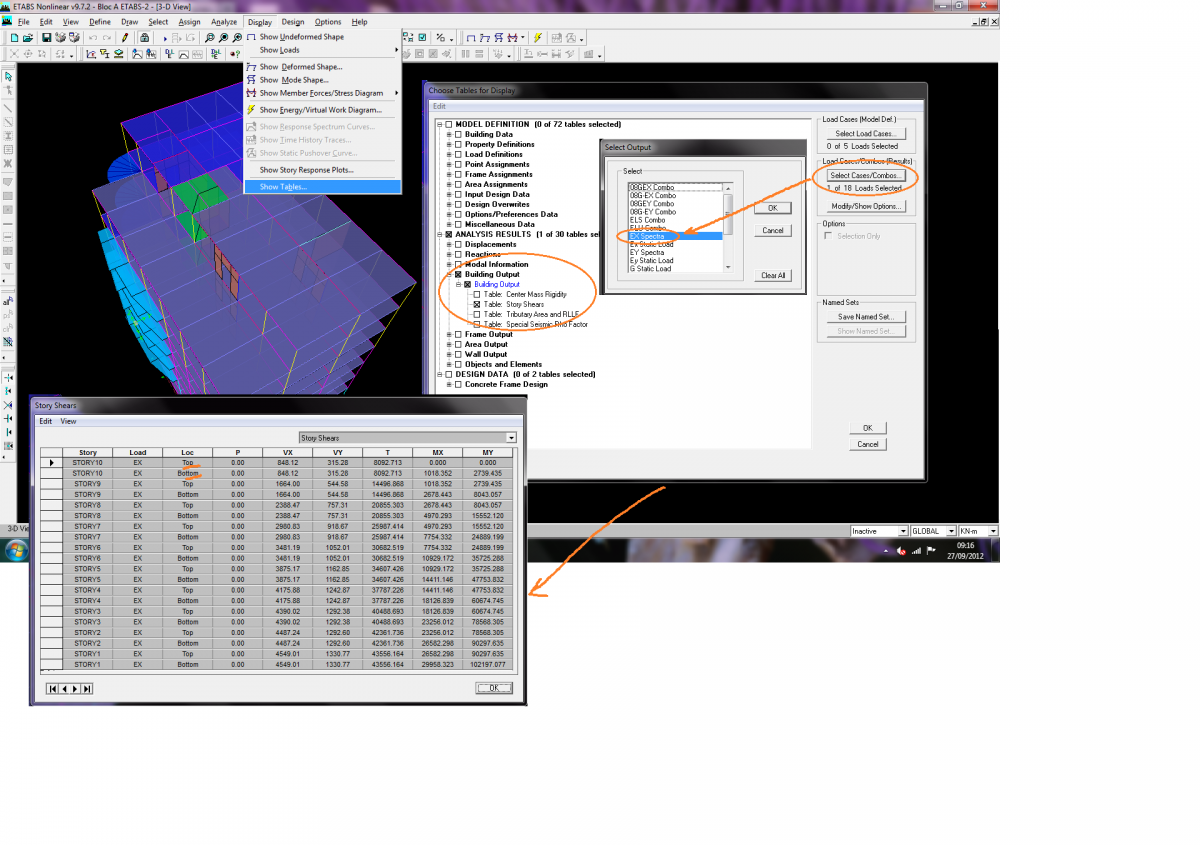
Task: Check the Concrete Frame Design checkbox
Action: point(459,384)
